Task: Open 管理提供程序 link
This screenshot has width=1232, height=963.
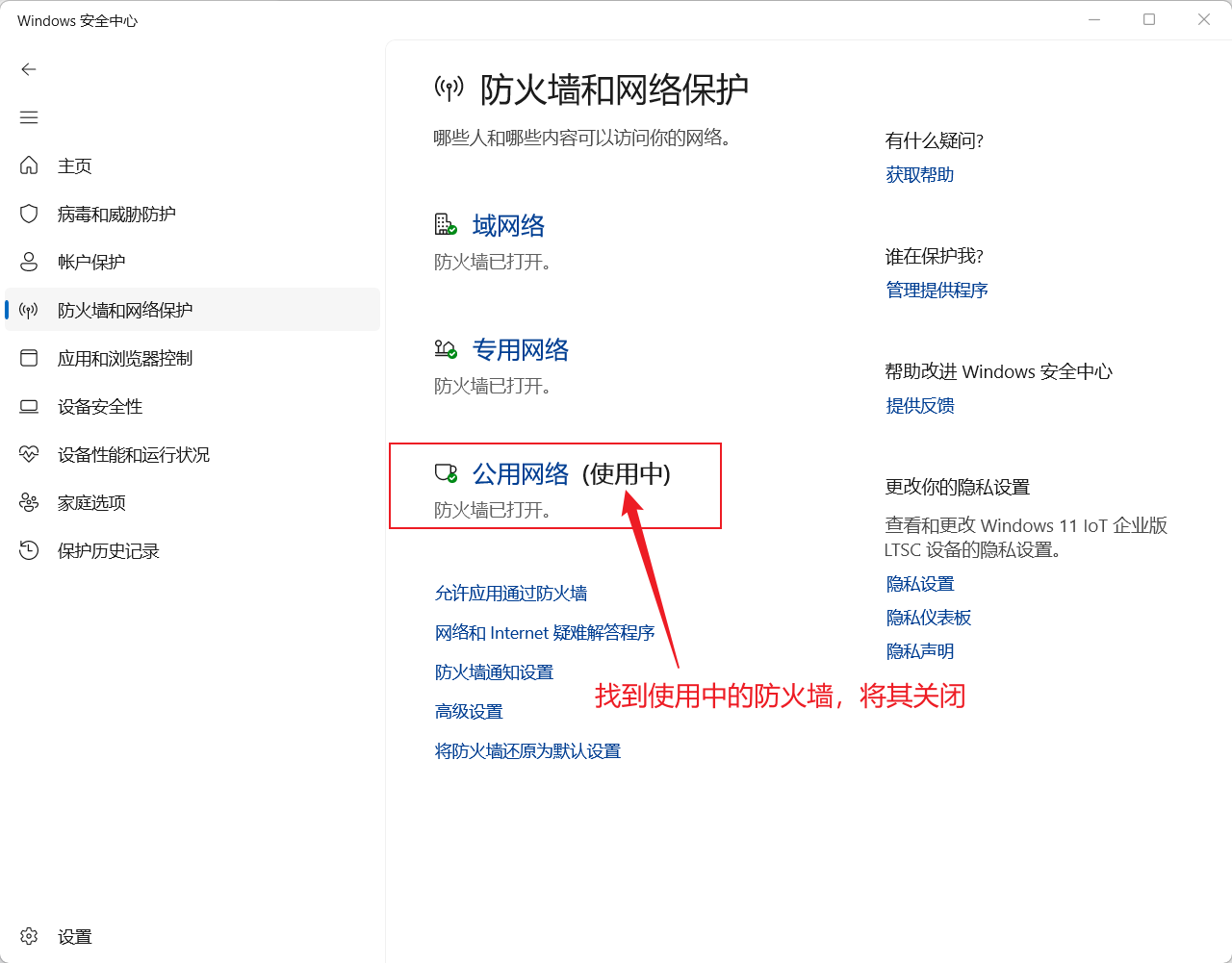Action: 937,290
